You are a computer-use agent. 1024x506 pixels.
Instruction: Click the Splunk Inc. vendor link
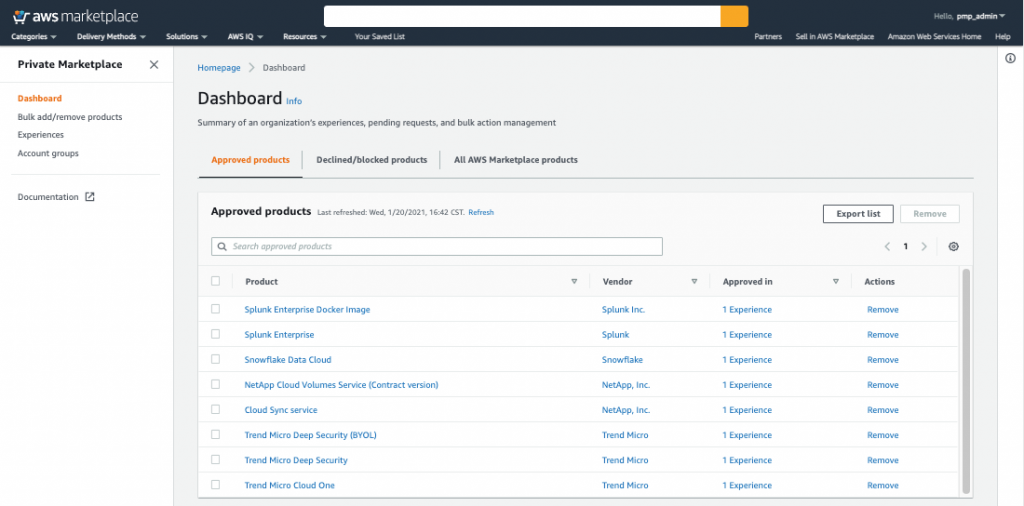pyautogui.click(x=623, y=309)
